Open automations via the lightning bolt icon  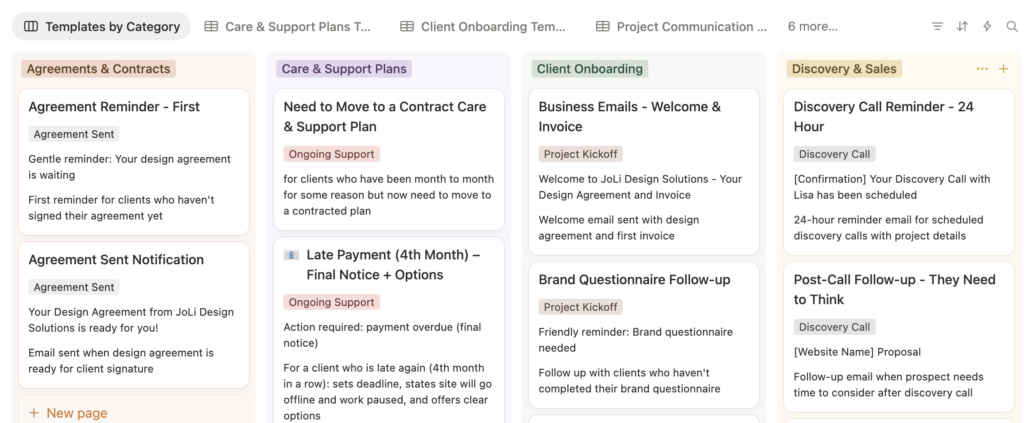click(987, 27)
